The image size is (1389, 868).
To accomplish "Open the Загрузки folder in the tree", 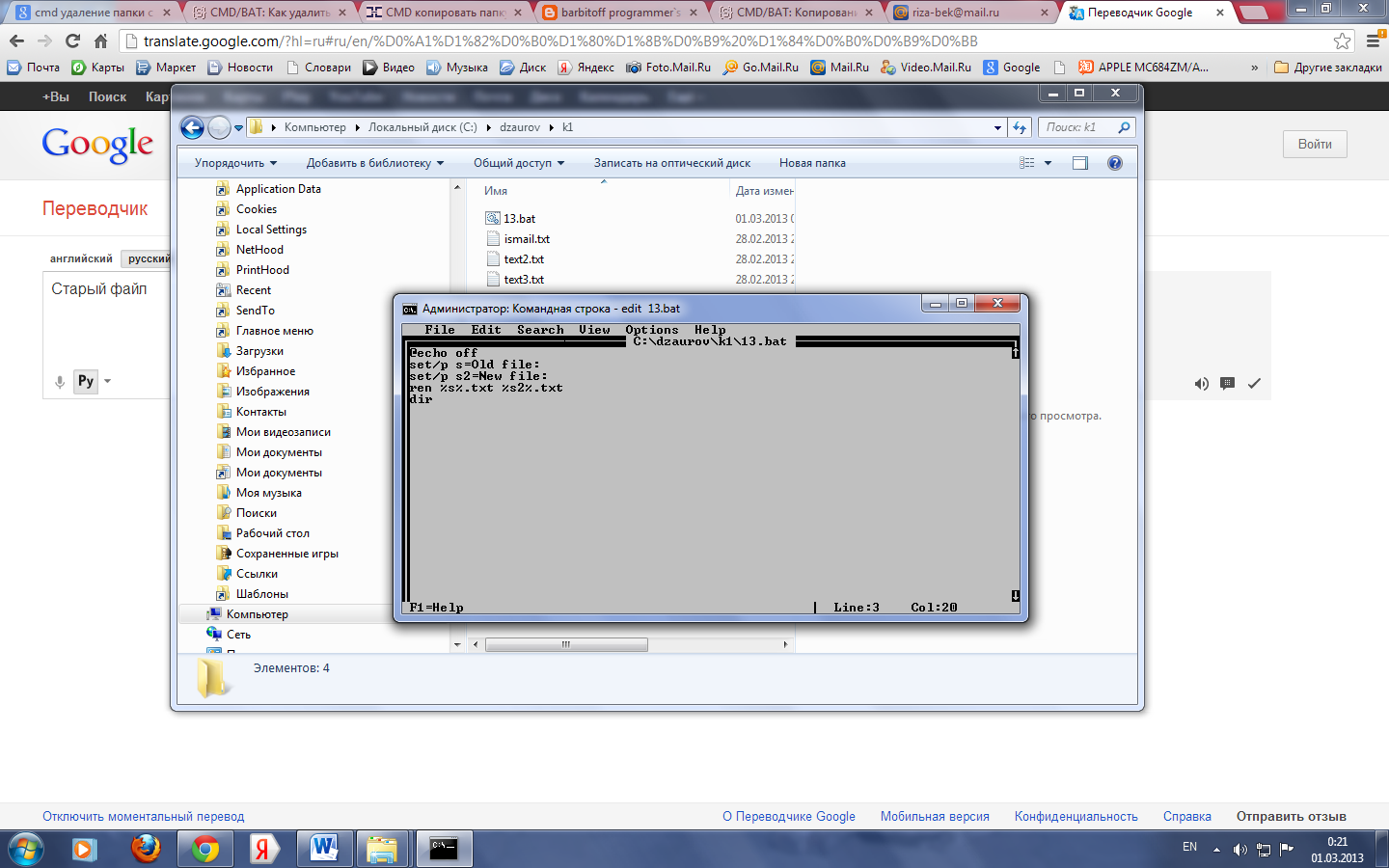I will coord(259,351).
